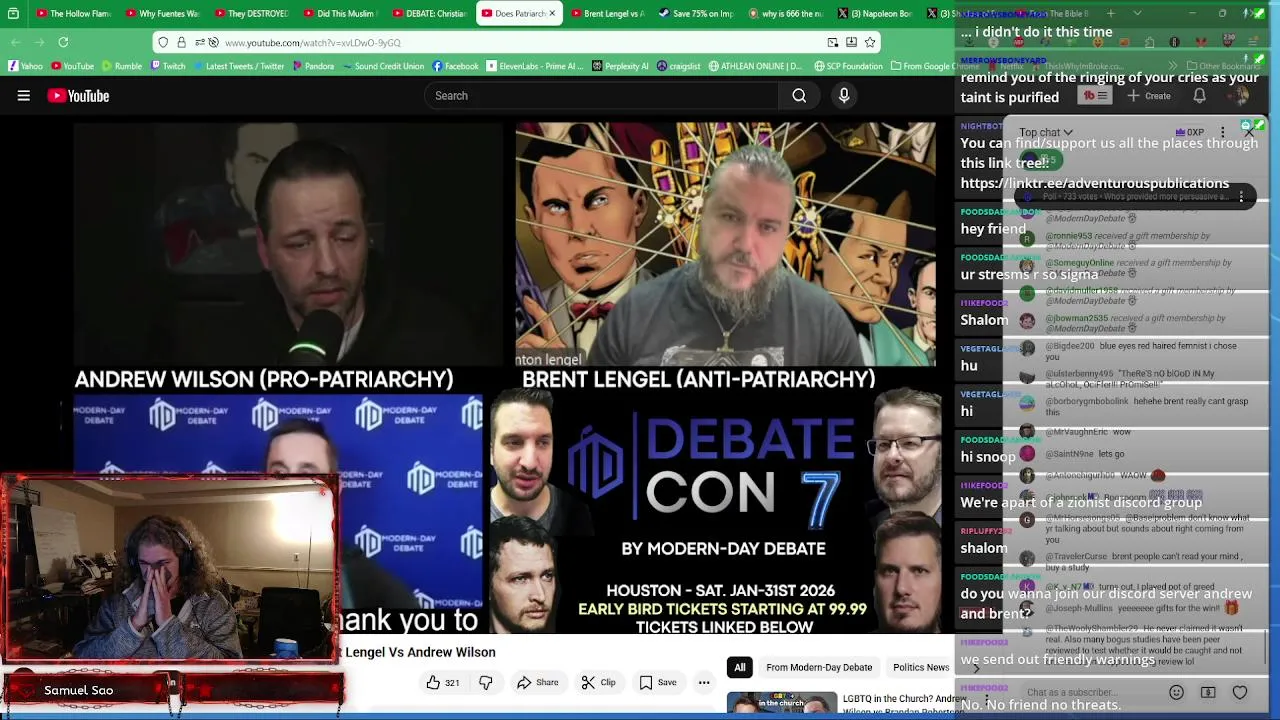Open the Yahoo bookmark
The image size is (1280, 720).
pyautogui.click(x=25, y=66)
